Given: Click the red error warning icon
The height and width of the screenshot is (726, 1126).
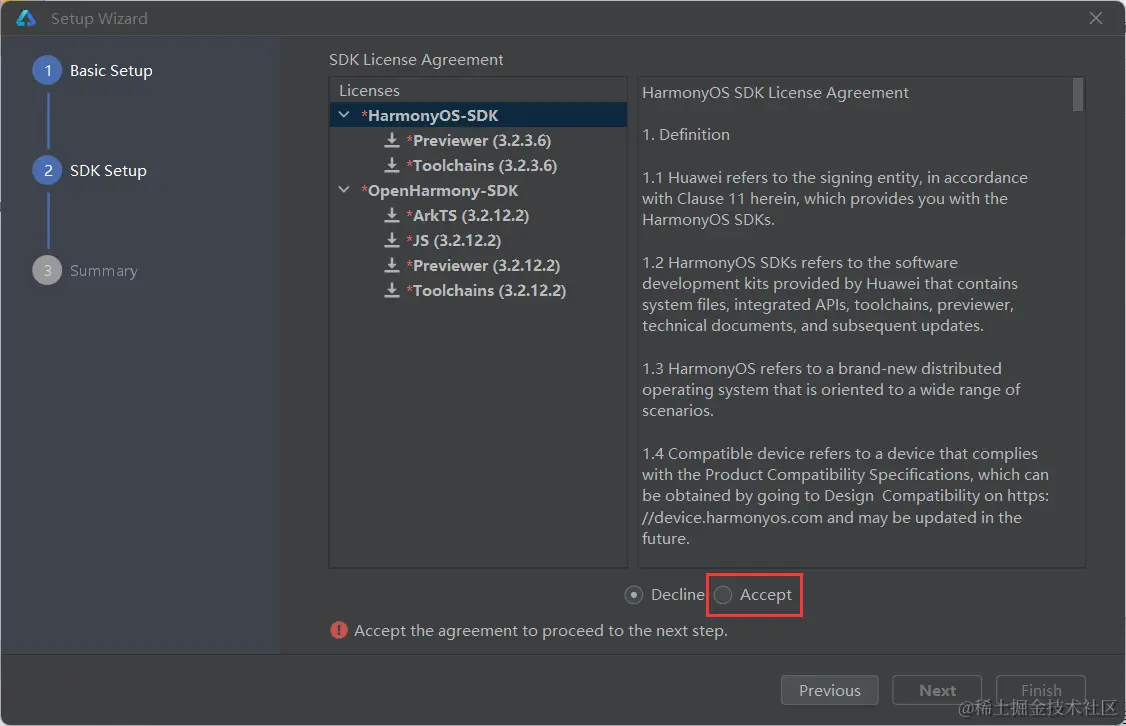Looking at the screenshot, I should (339, 631).
